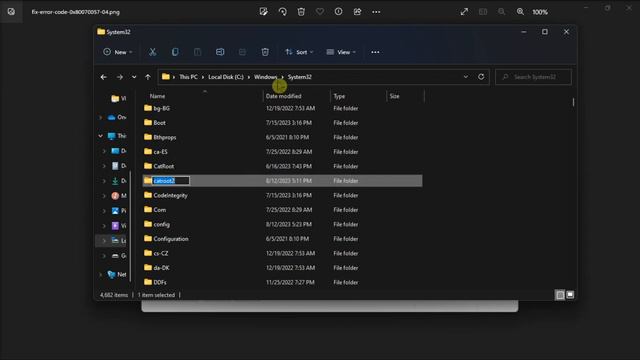Sort by Date modified column header
The height and width of the screenshot is (360, 640).
point(283,96)
